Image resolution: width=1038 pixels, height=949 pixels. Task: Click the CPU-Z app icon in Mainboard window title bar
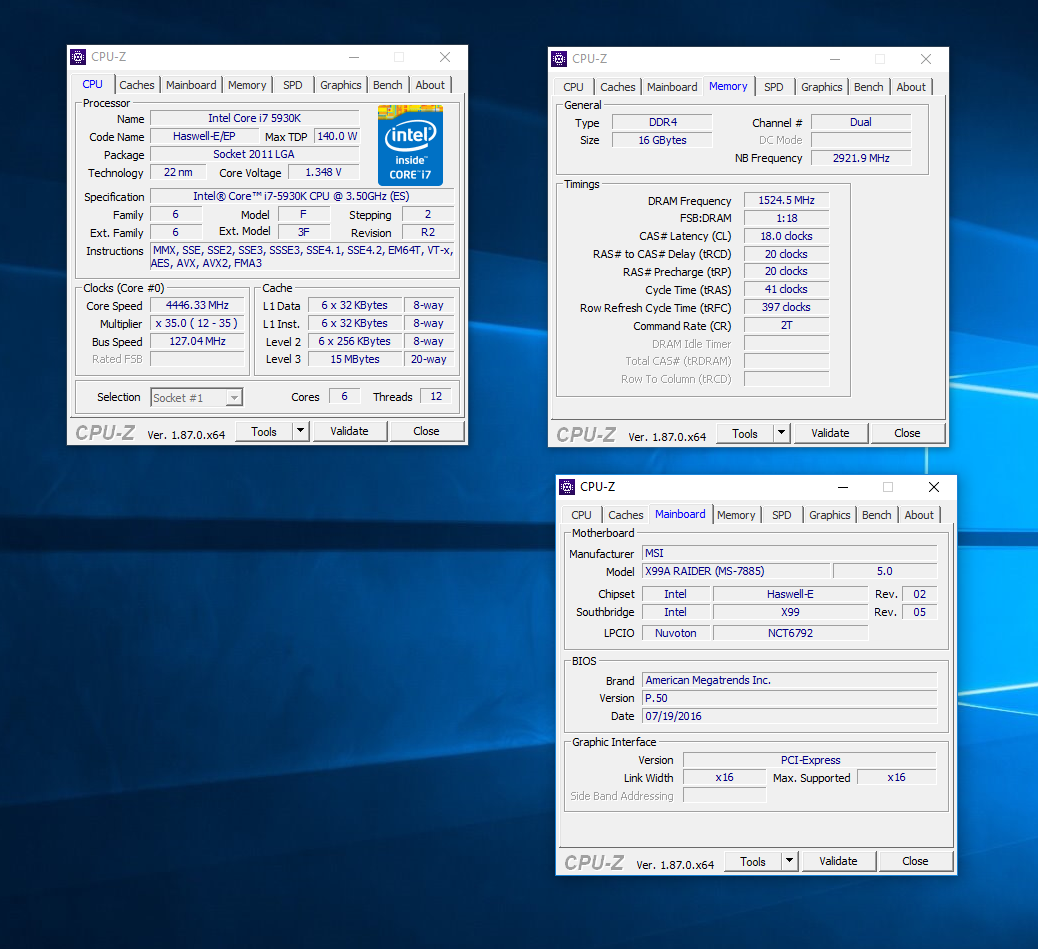pyautogui.click(x=567, y=487)
